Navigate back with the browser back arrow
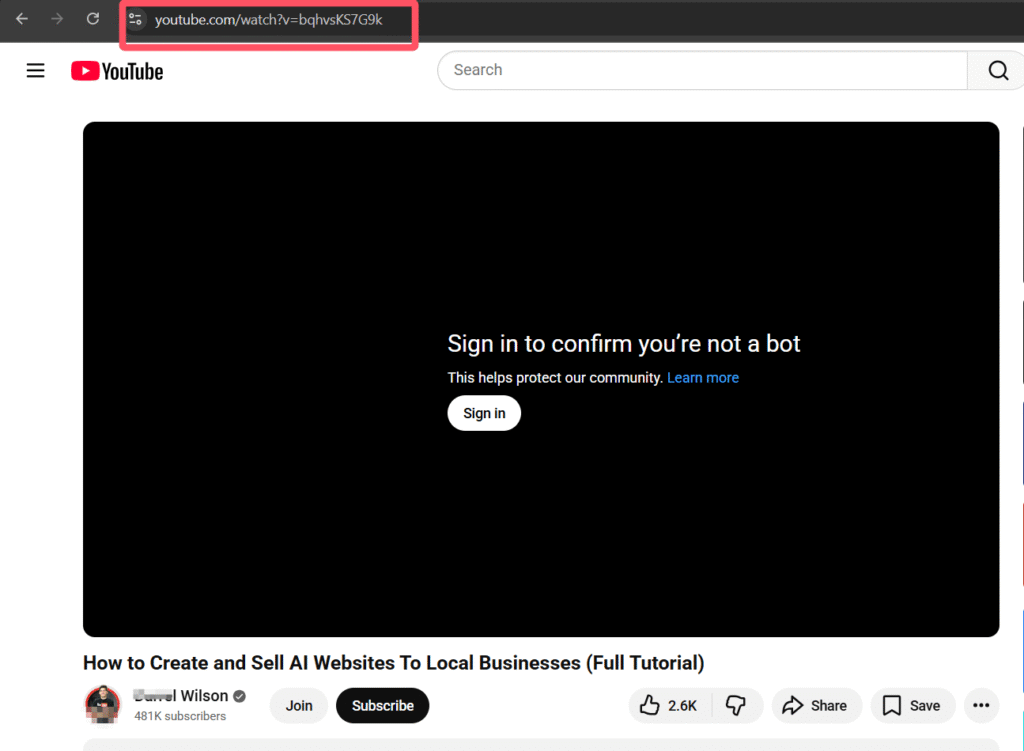The width and height of the screenshot is (1024, 751). tap(22, 18)
